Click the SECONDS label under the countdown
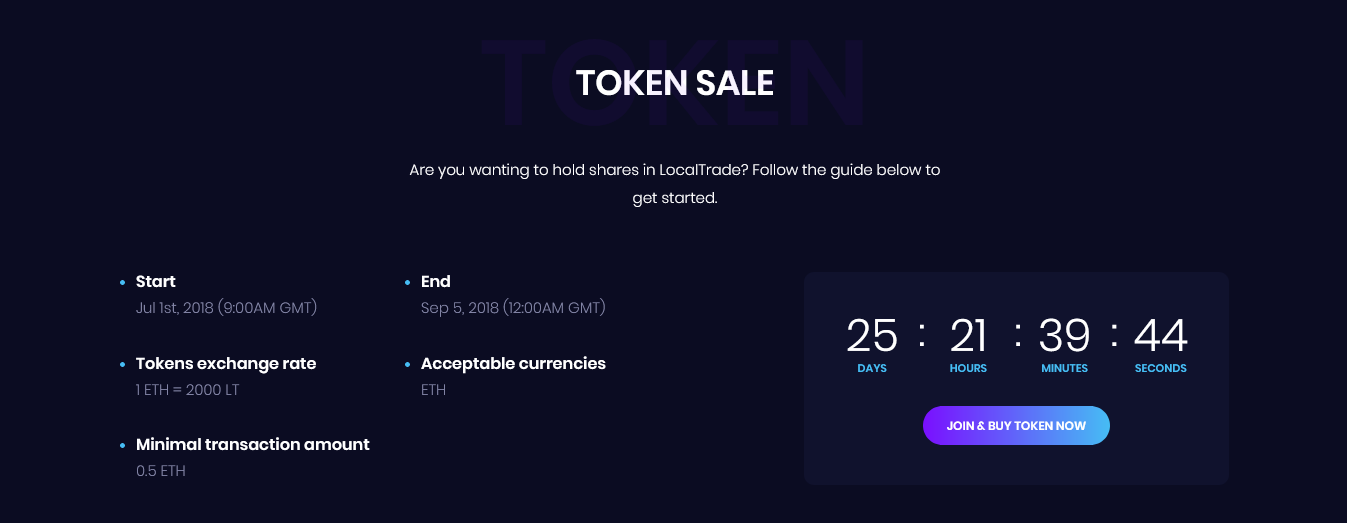This screenshot has height=523, width=1347. (1160, 369)
